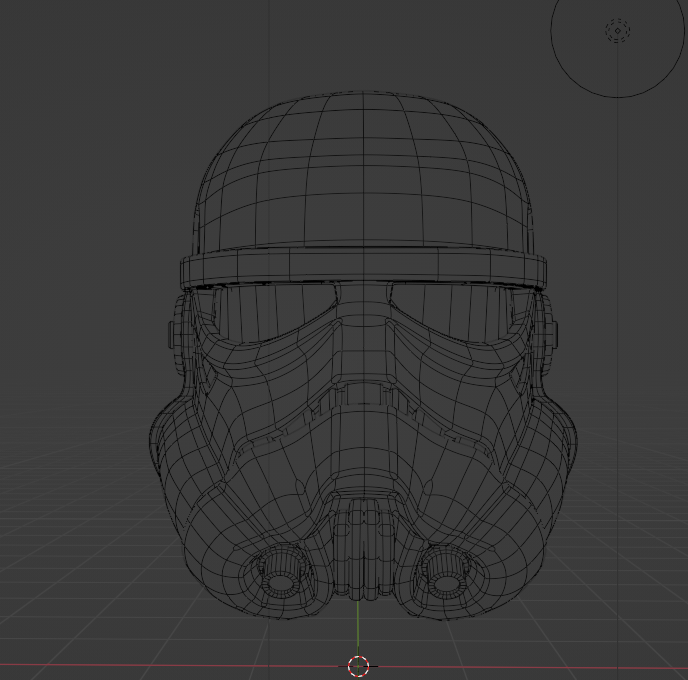Select the point light object icon
Image resolution: width=688 pixels, height=680 pixels.
click(x=617, y=31)
